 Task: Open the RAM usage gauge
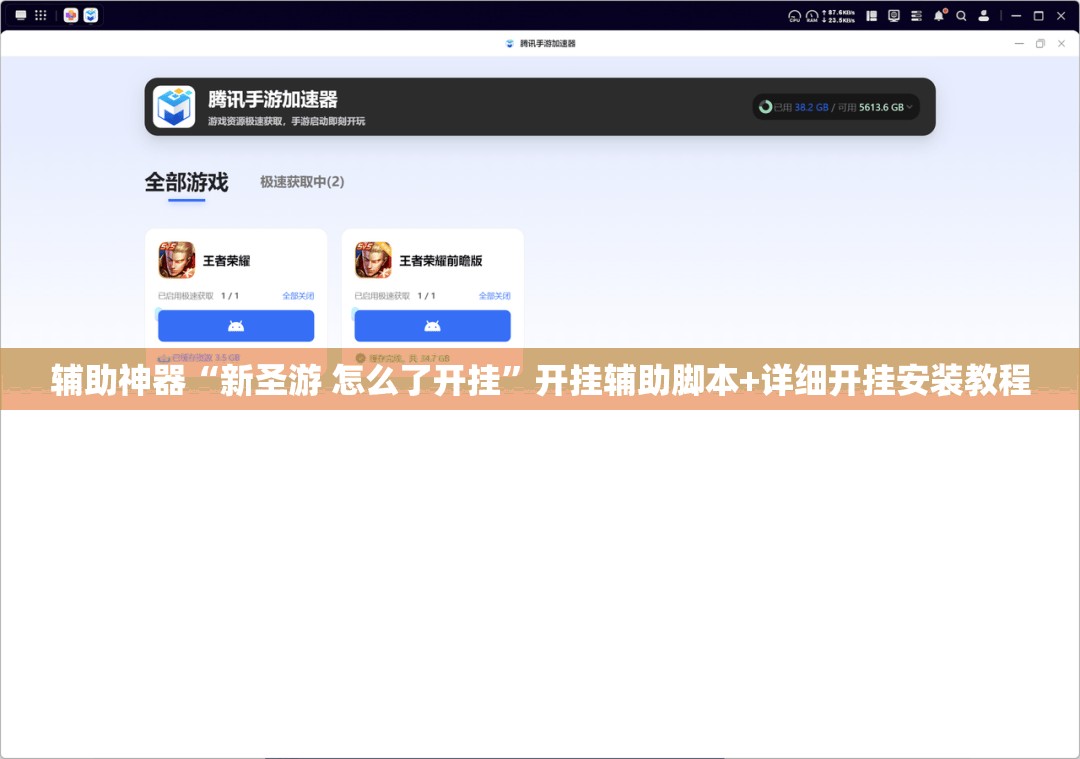(x=812, y=16)
